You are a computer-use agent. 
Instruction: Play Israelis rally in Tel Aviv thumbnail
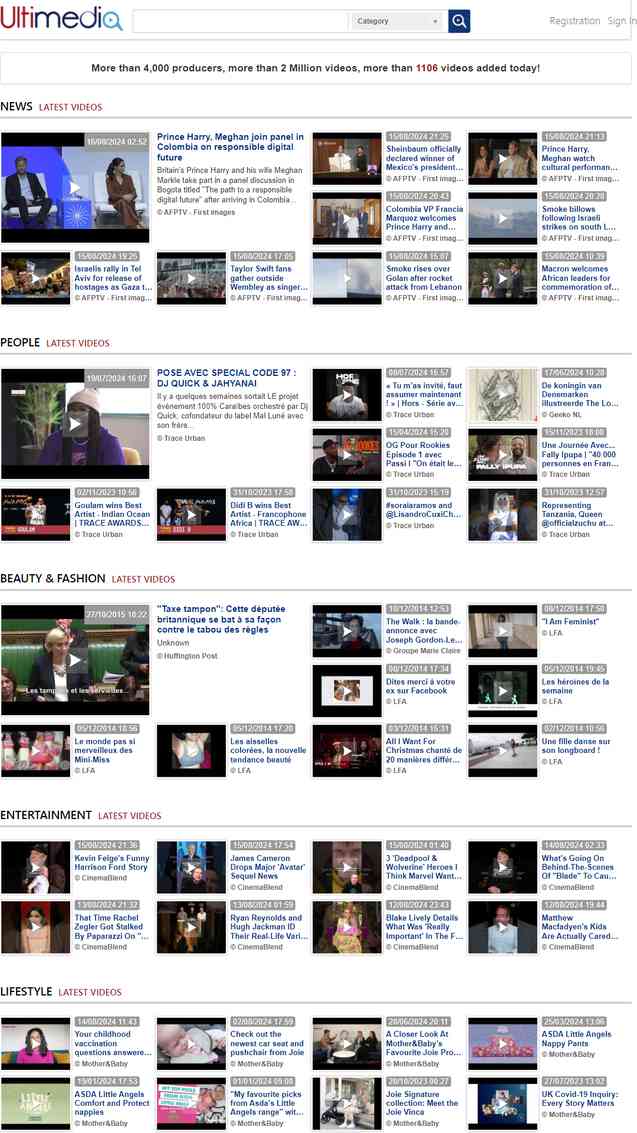pos(35,278)
